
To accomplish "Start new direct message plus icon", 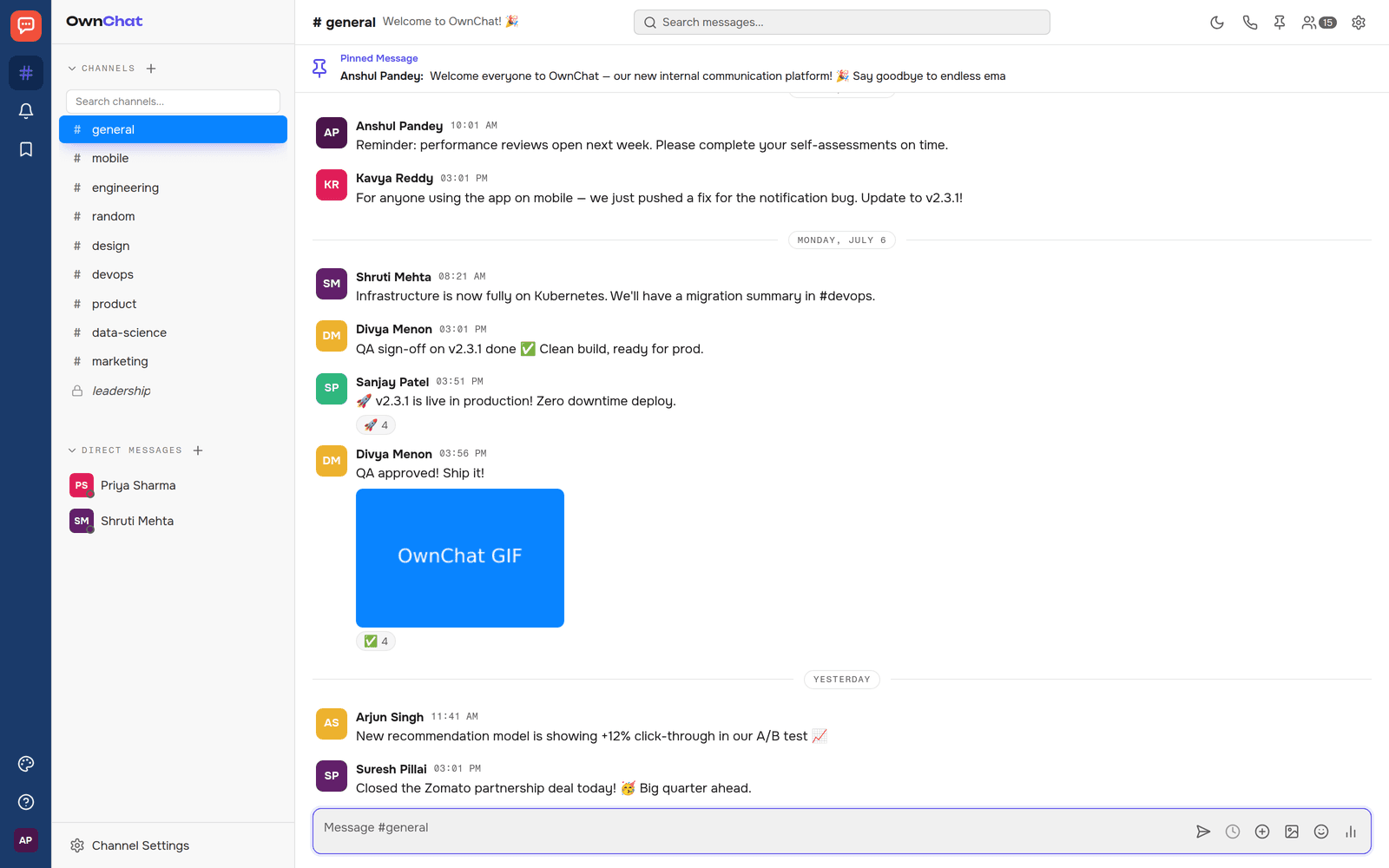I will pyautogui.click(x=198, y=450).
